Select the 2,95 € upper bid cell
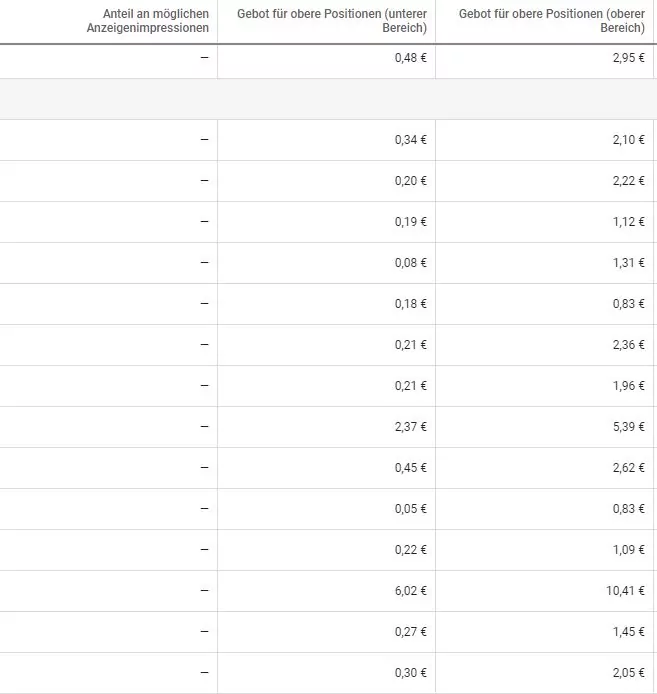The height and width of the screenshot is (694, 657). click(544, 58)
